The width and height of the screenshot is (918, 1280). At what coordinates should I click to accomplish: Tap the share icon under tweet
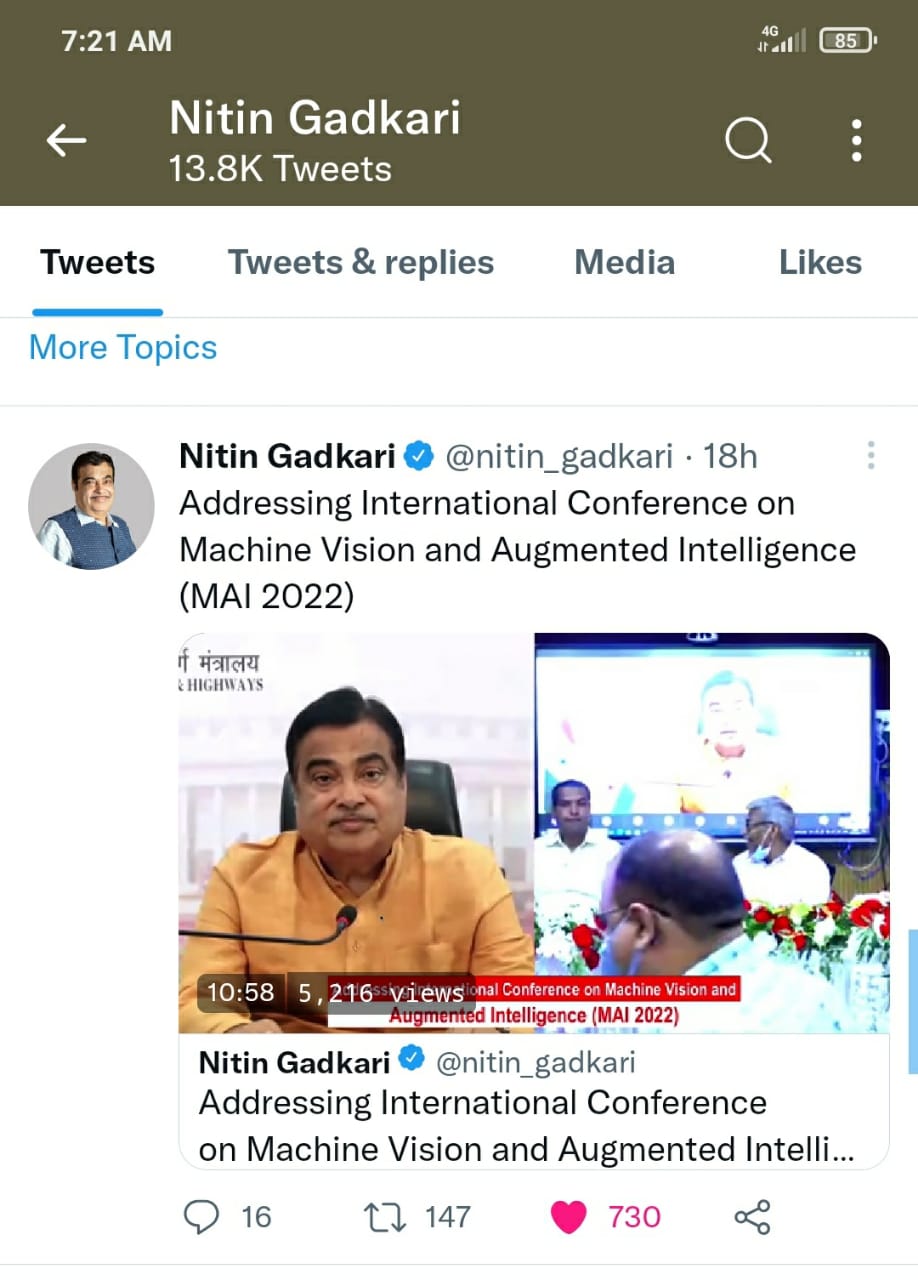(752, 1217)
